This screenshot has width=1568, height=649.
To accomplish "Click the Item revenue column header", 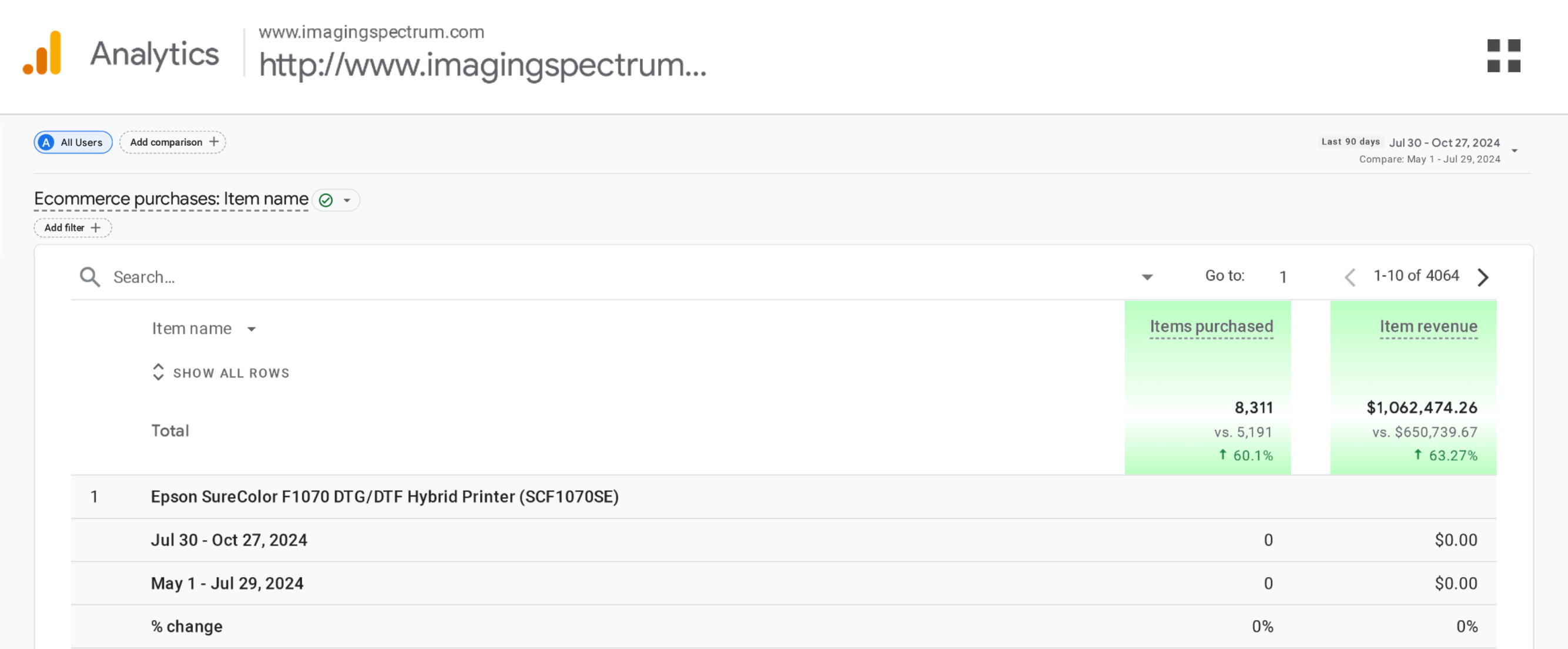I will [x=1428, y=326].
